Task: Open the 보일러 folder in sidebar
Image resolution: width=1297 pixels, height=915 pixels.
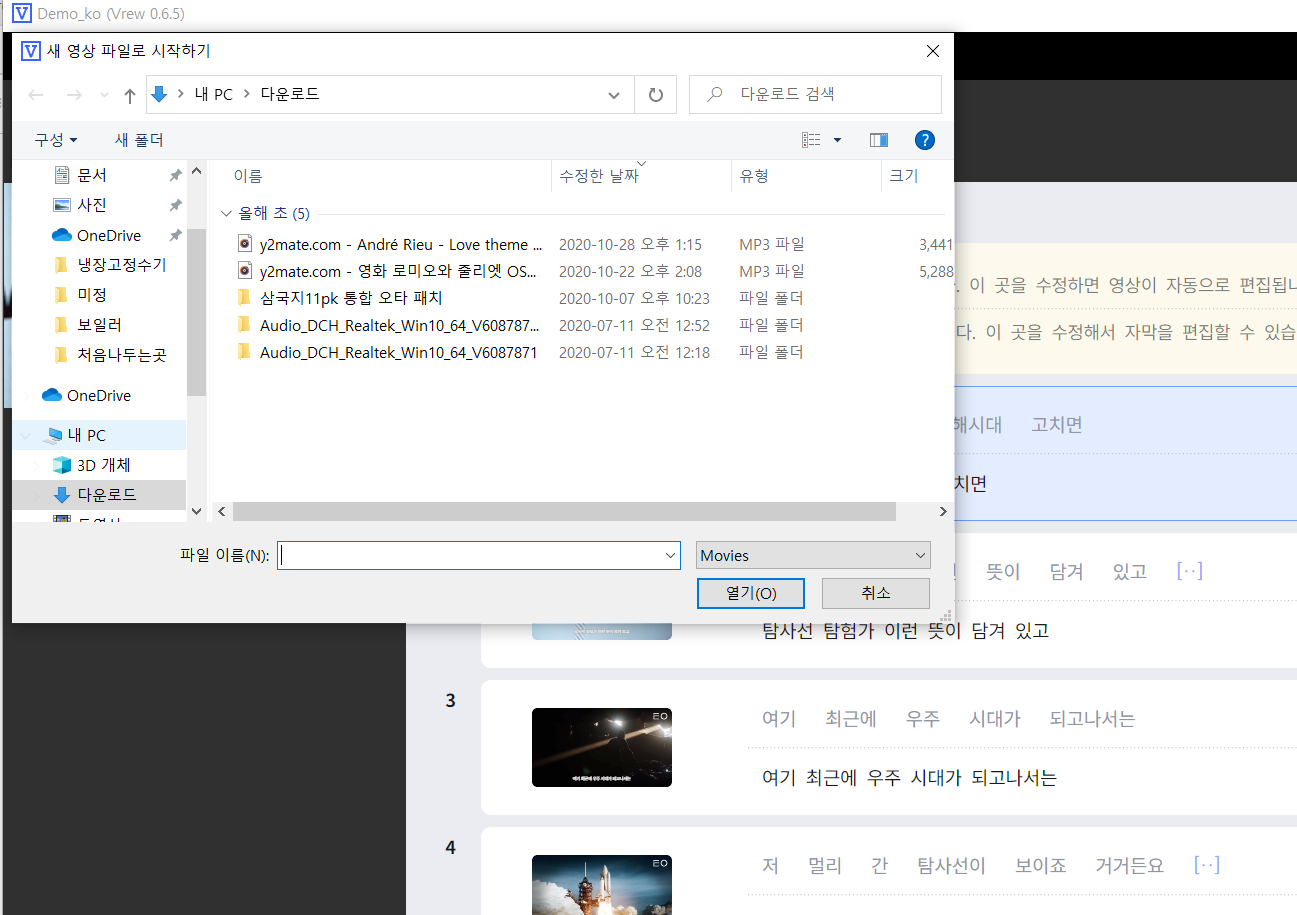Action: (99, 325)
